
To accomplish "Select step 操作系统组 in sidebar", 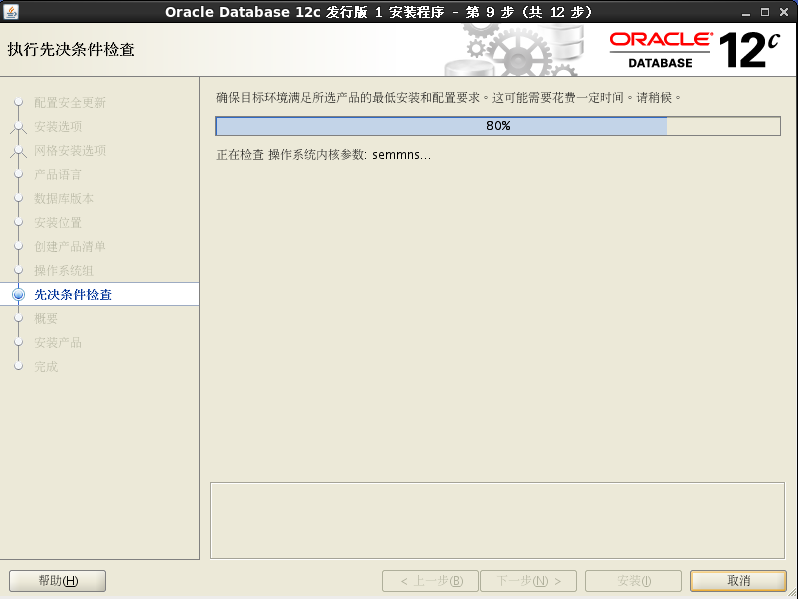I will click(64, 270).
